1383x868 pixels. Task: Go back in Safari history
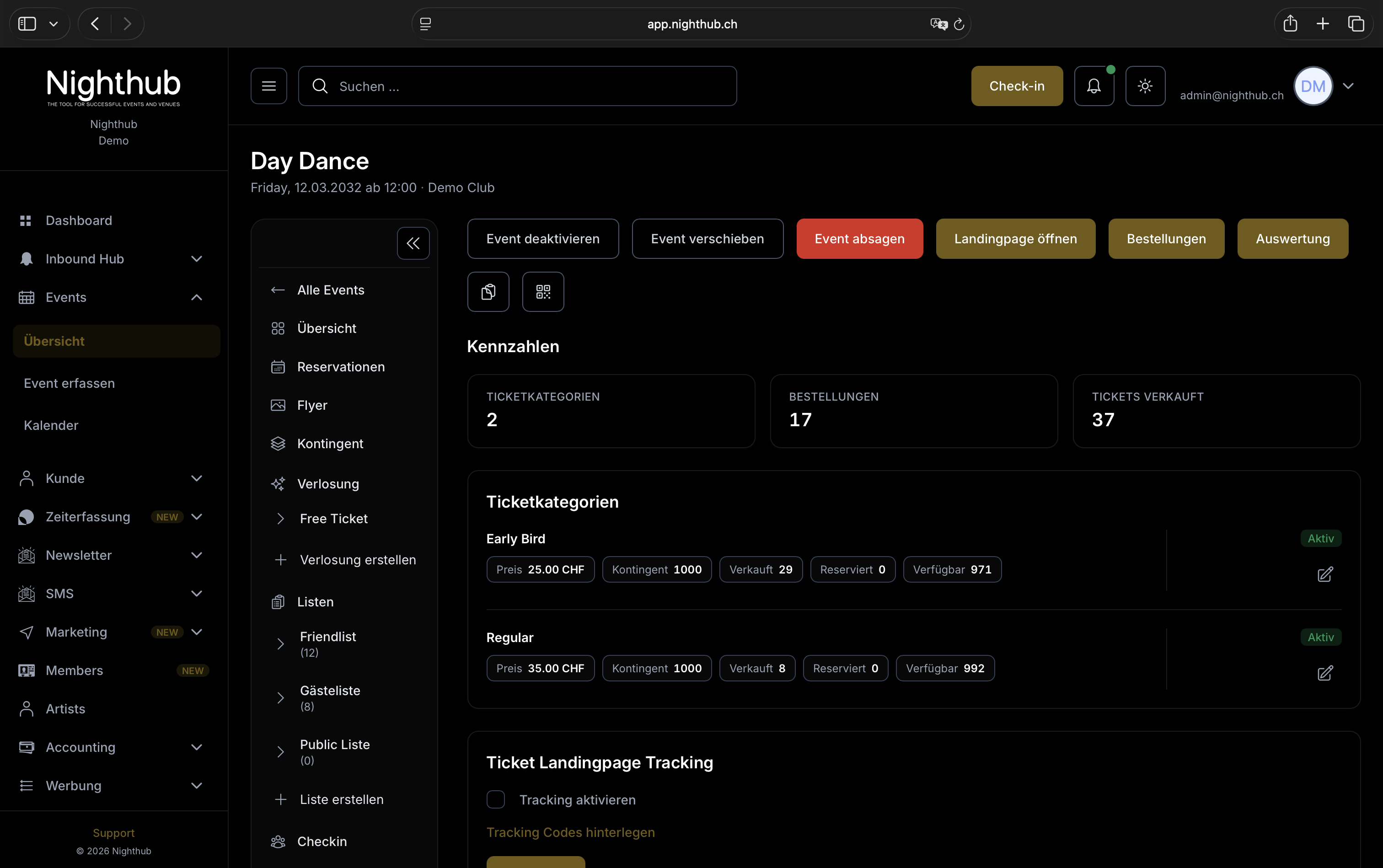pyautogui.click(x=95, y=23)
